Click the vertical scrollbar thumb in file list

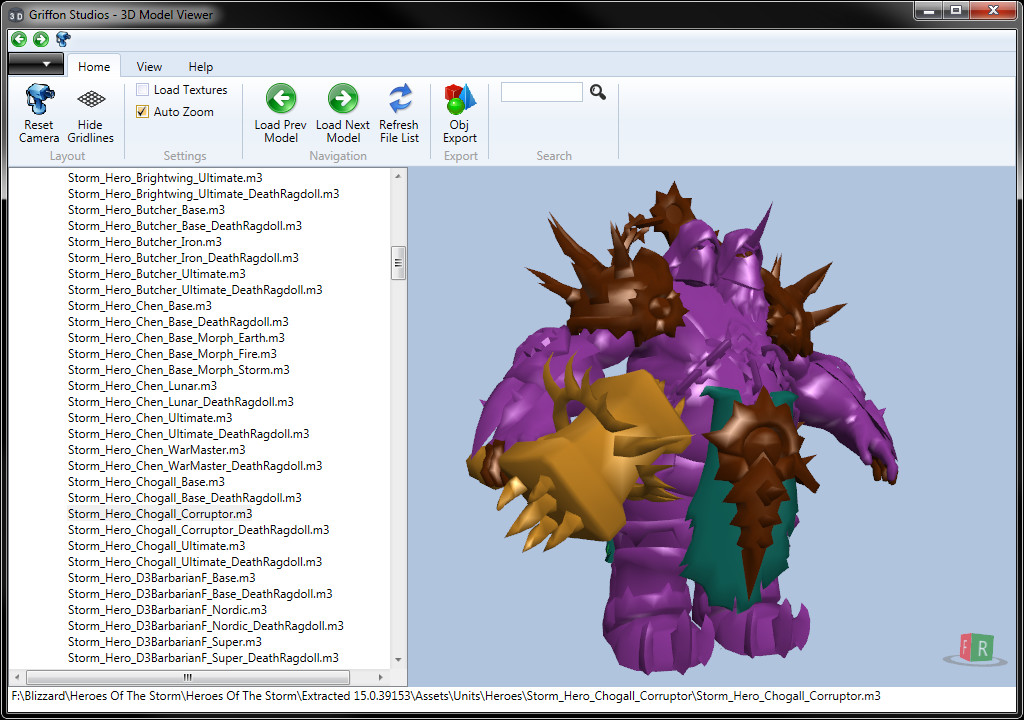tap(398, 263)
